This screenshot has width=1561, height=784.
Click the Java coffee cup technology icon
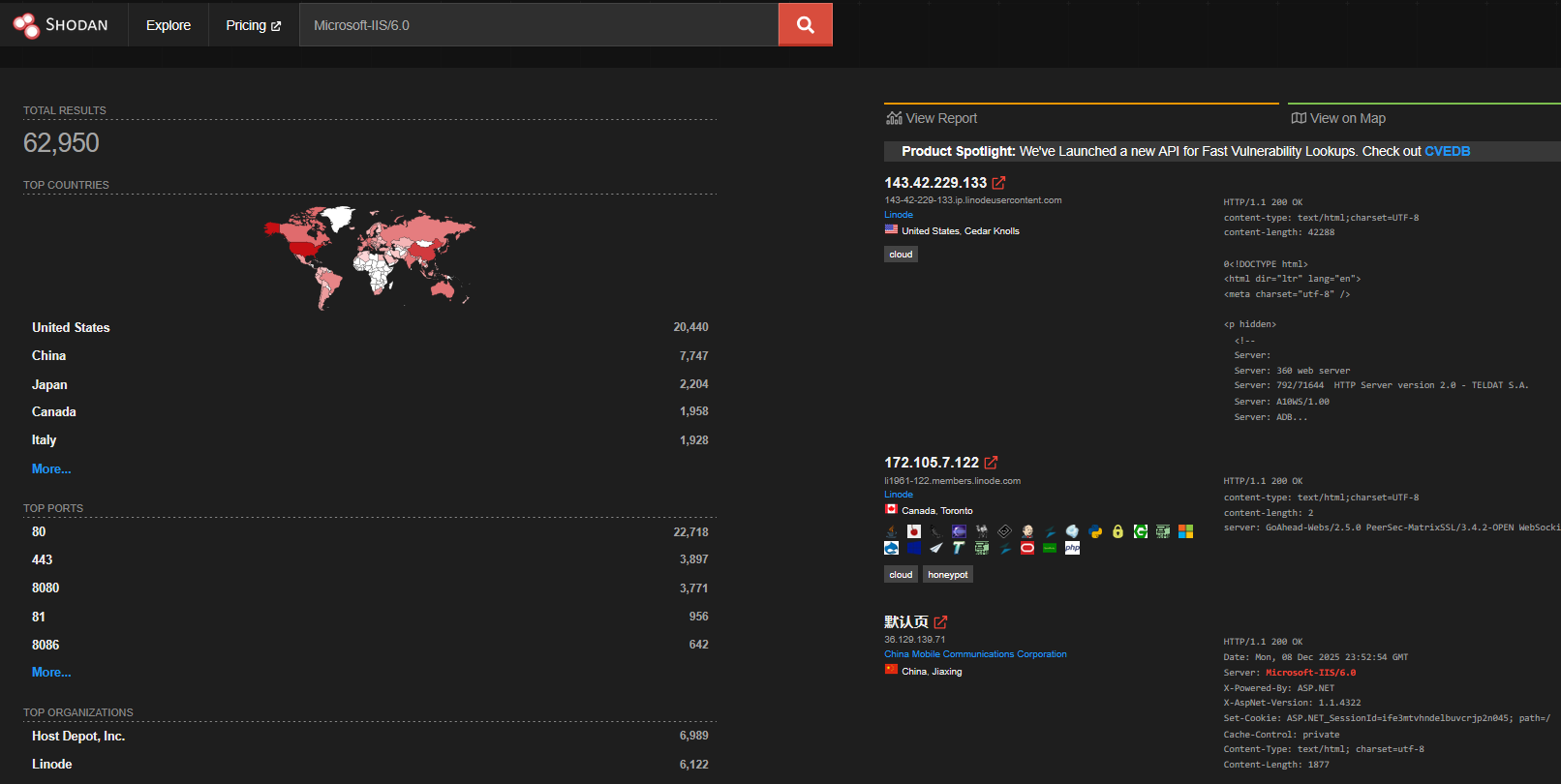pyautogui.click(x=891, y=531)
